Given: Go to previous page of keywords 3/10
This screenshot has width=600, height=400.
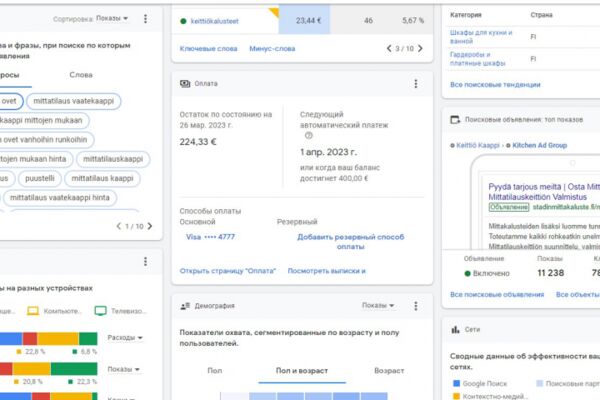Looking at the screenshot, I should (389, 49).
